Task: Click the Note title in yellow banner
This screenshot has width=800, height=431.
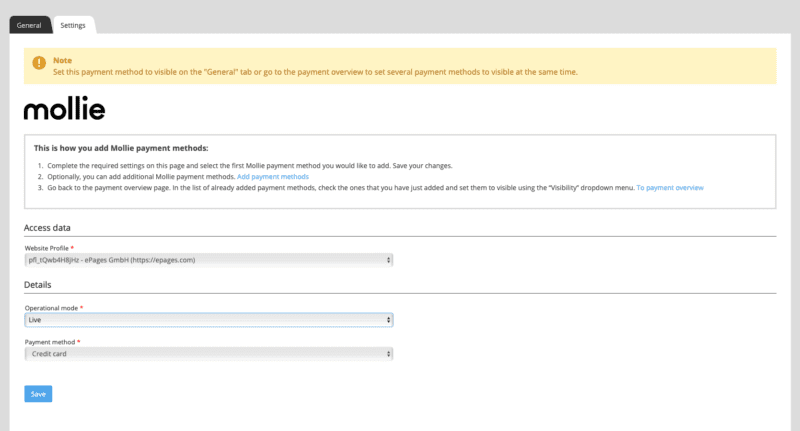Action: point(62,60)
